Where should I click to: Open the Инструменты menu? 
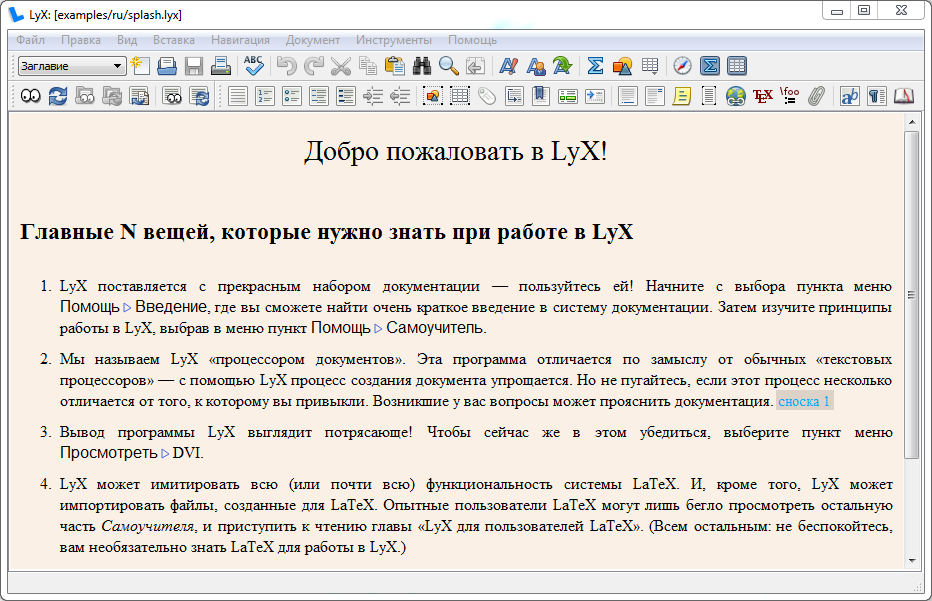(393, 40)
